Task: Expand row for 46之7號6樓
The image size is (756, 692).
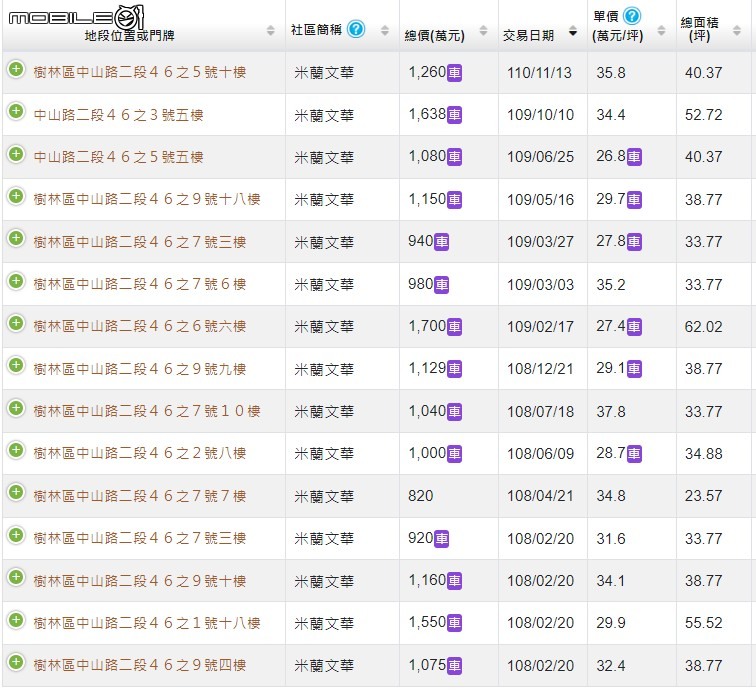Action: tap(16, 281)
